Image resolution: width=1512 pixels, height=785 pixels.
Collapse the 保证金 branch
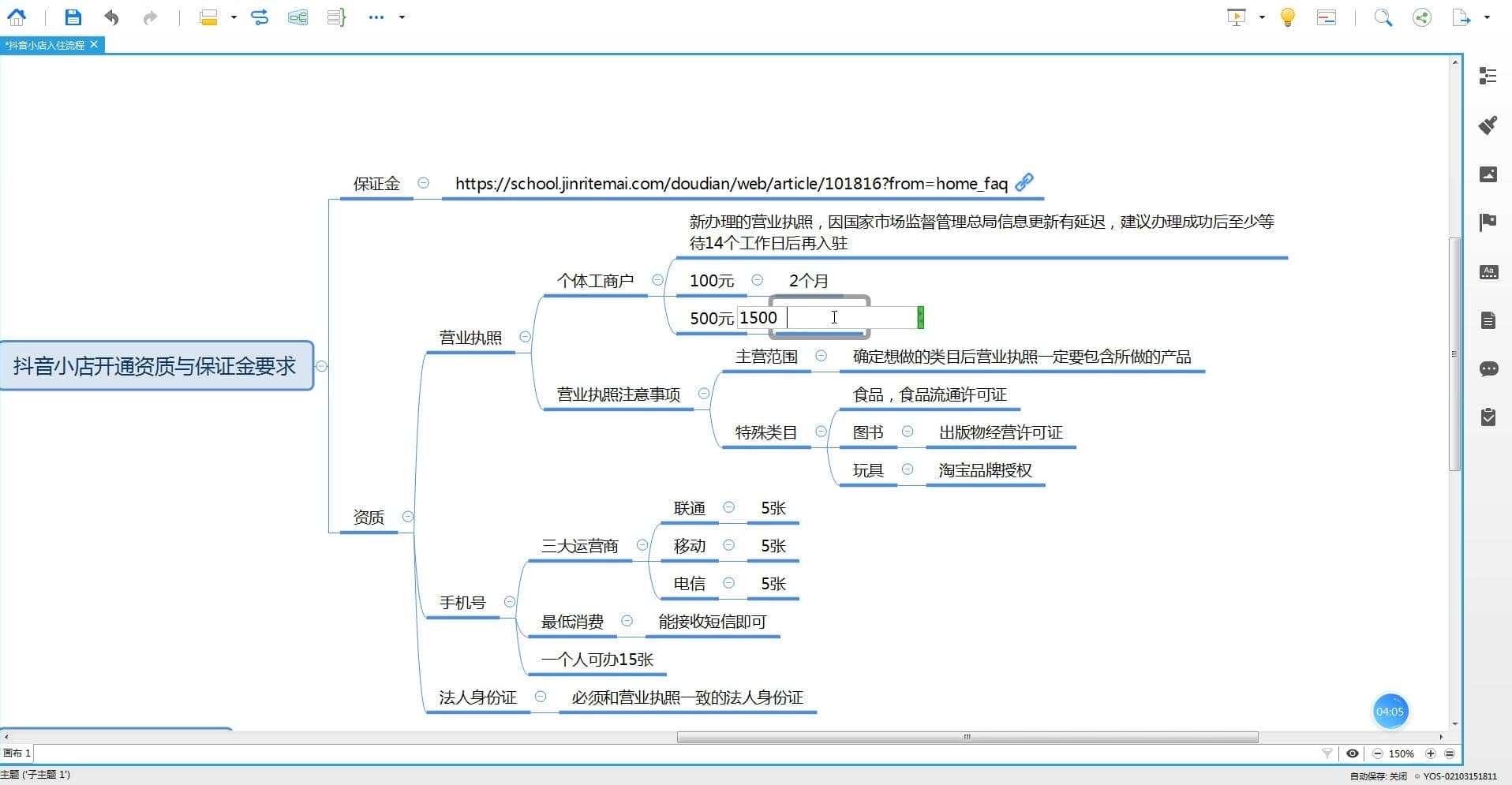coord(423,183)
